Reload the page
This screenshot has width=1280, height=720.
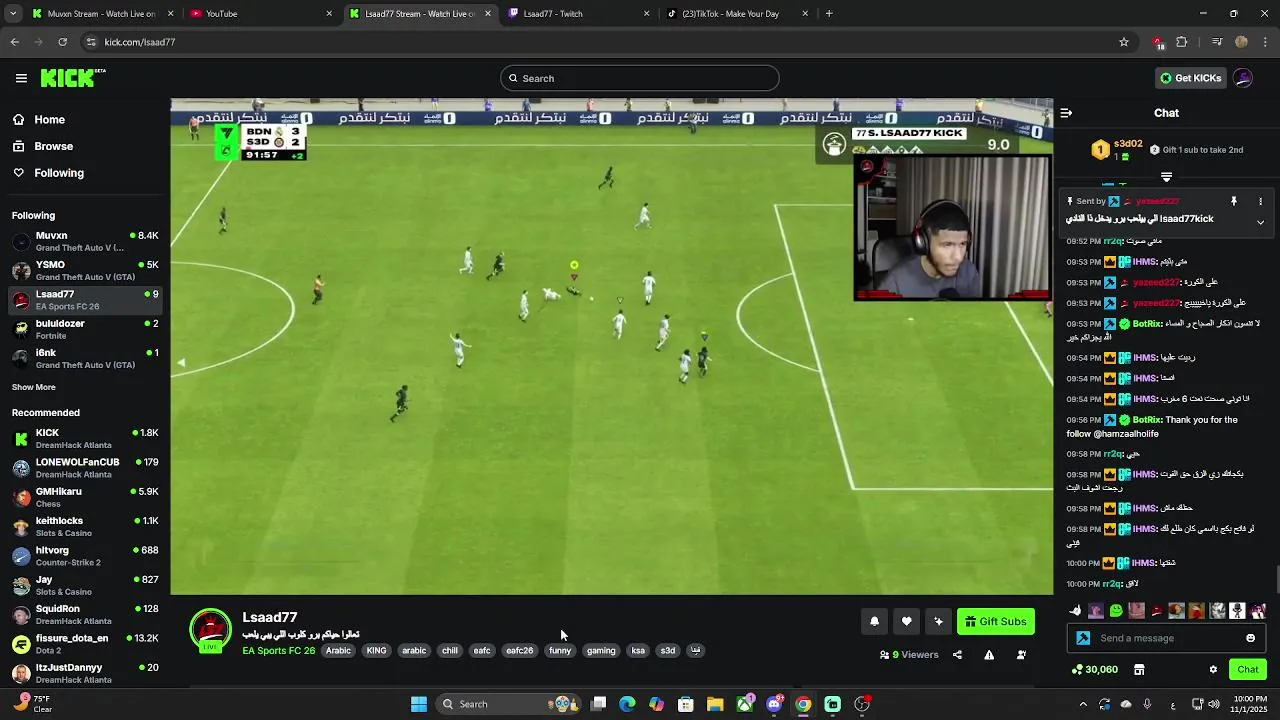(x=62, y=42)
